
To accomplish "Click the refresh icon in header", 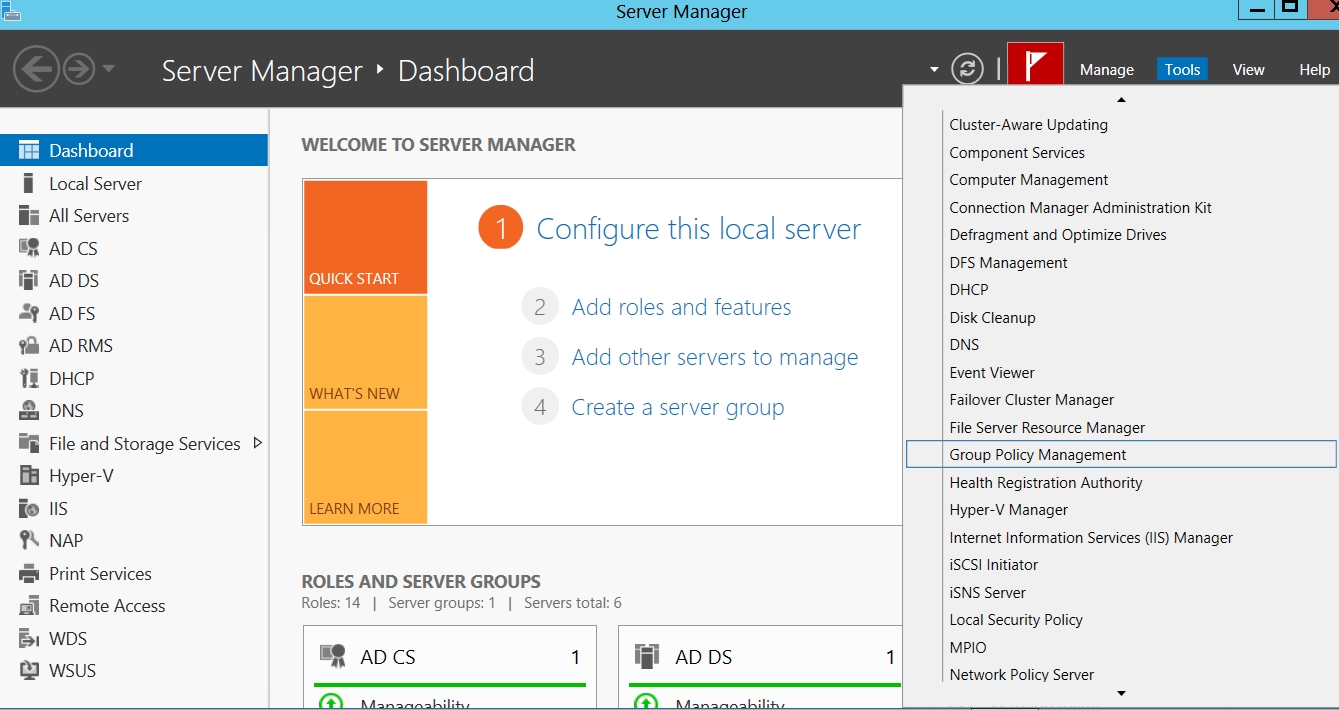I will tap(967, 69).
